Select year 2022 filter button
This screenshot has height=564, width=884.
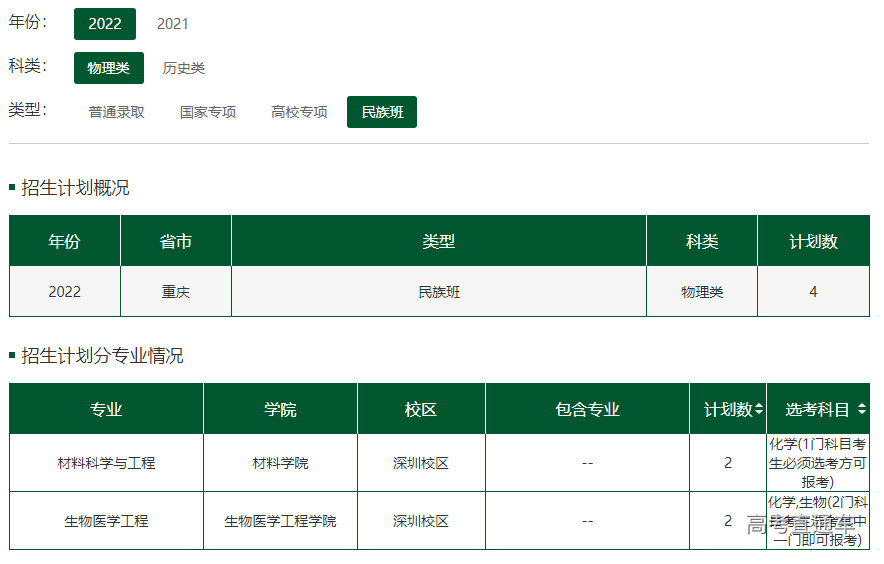pos(104,24)
